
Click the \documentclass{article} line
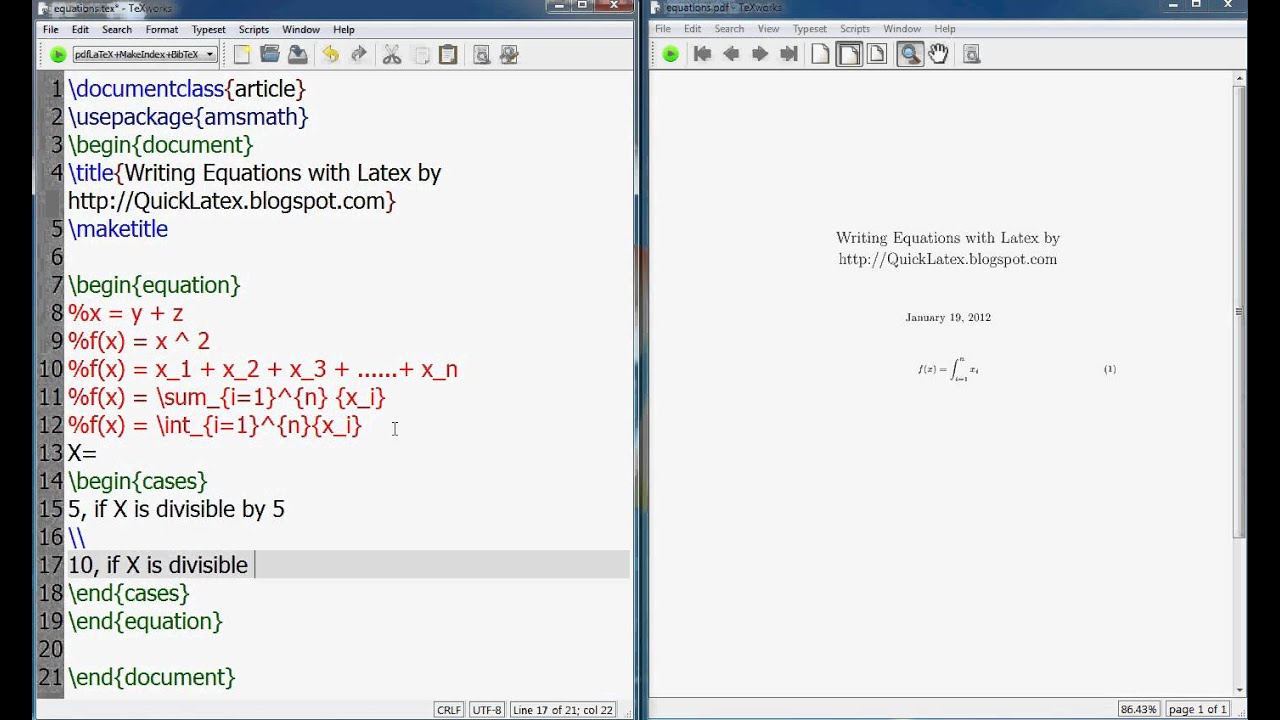pos(187,89)
